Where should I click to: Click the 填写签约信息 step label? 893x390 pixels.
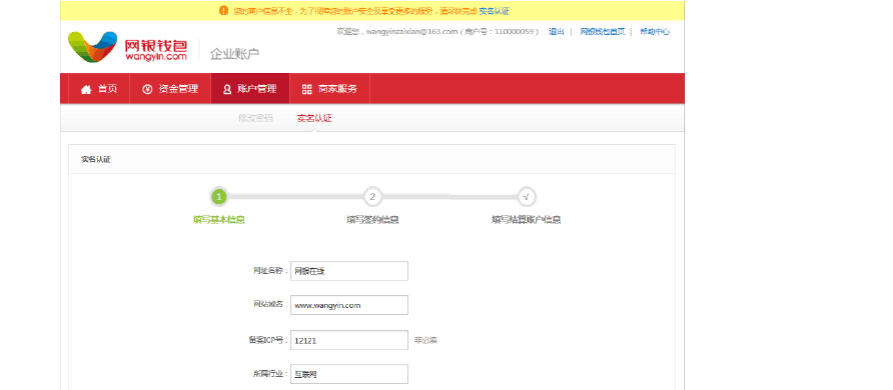[372, 220]
